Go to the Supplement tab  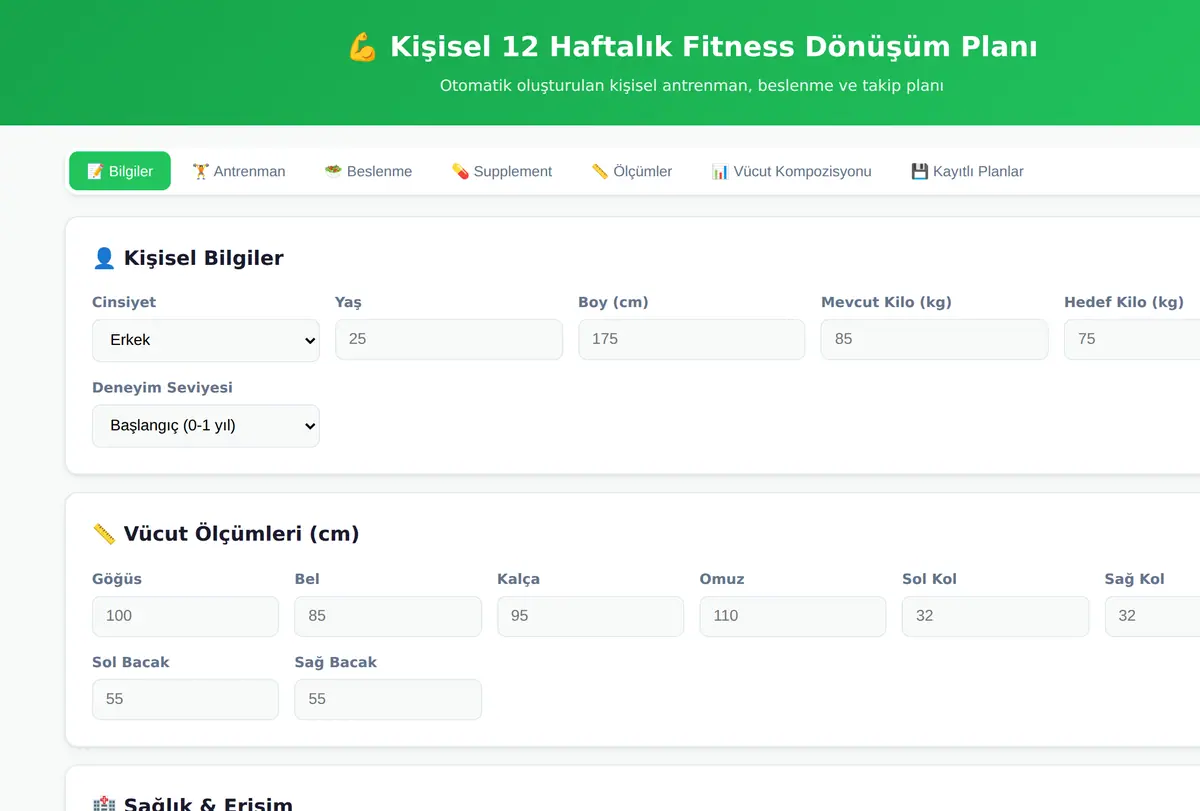[x=502, y=171]
